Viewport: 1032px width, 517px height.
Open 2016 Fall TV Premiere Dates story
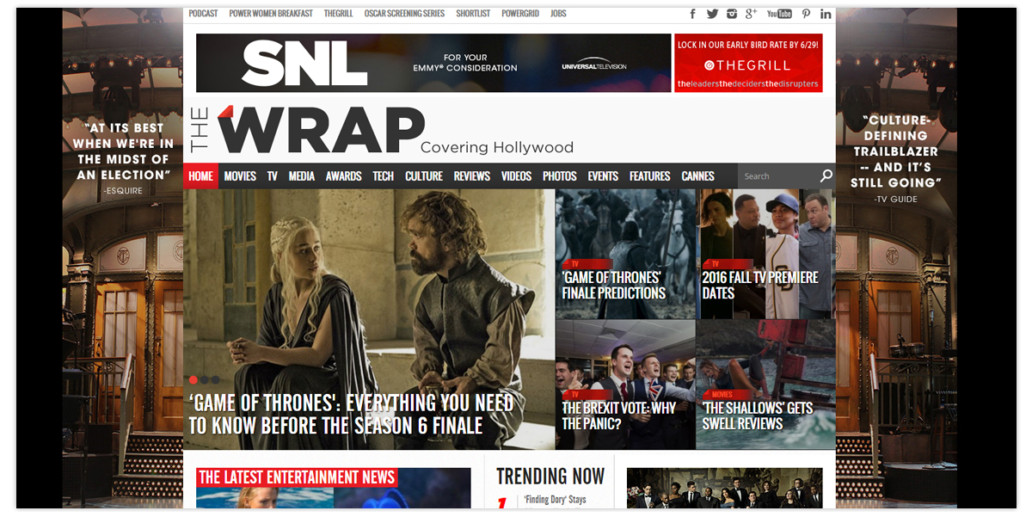[760, 285]
